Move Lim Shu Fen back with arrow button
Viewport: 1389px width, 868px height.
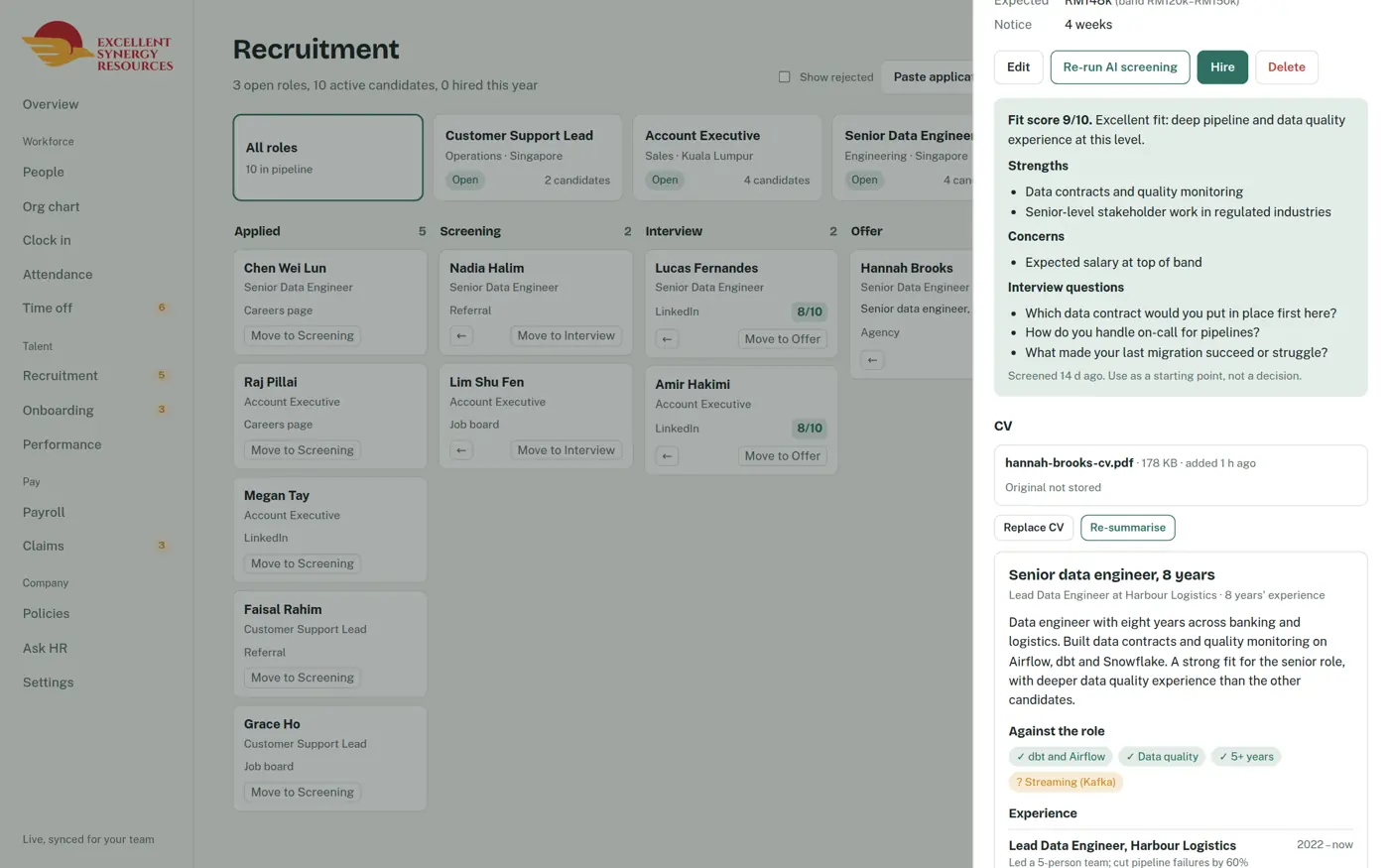[461, 450]
